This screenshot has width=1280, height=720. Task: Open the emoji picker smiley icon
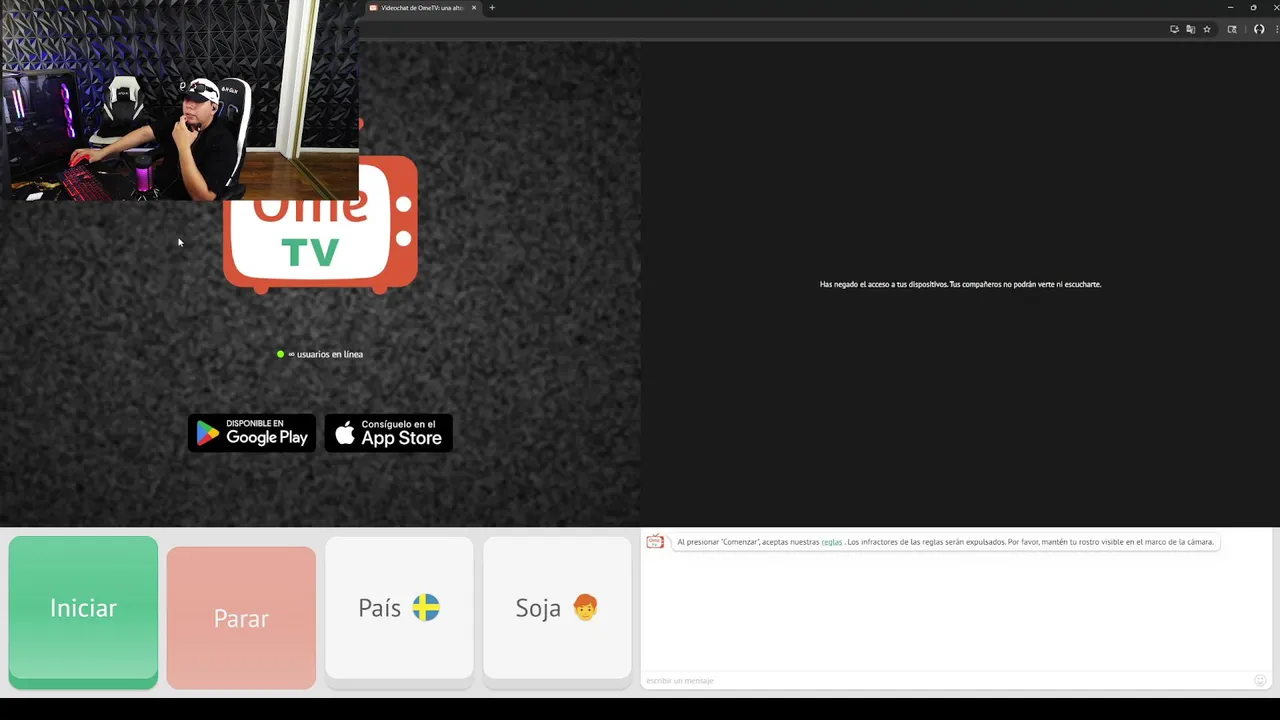pyautogui.click(x=1260, y=680)
